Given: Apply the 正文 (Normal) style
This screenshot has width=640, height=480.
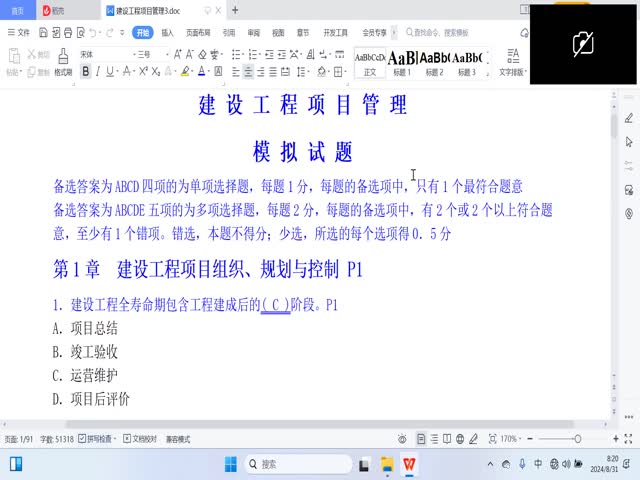Looking at the screenshot, I should click(370, 64).
